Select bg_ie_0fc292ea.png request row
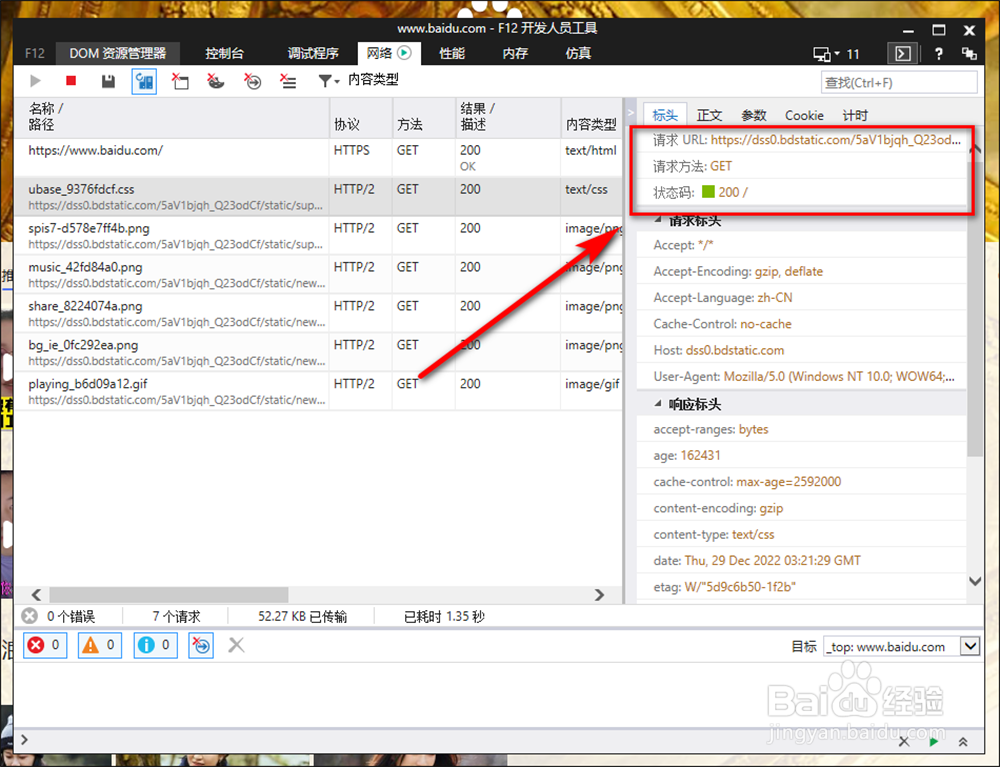Viewport: 1000px width, 767px height. (x=318, y=352)
